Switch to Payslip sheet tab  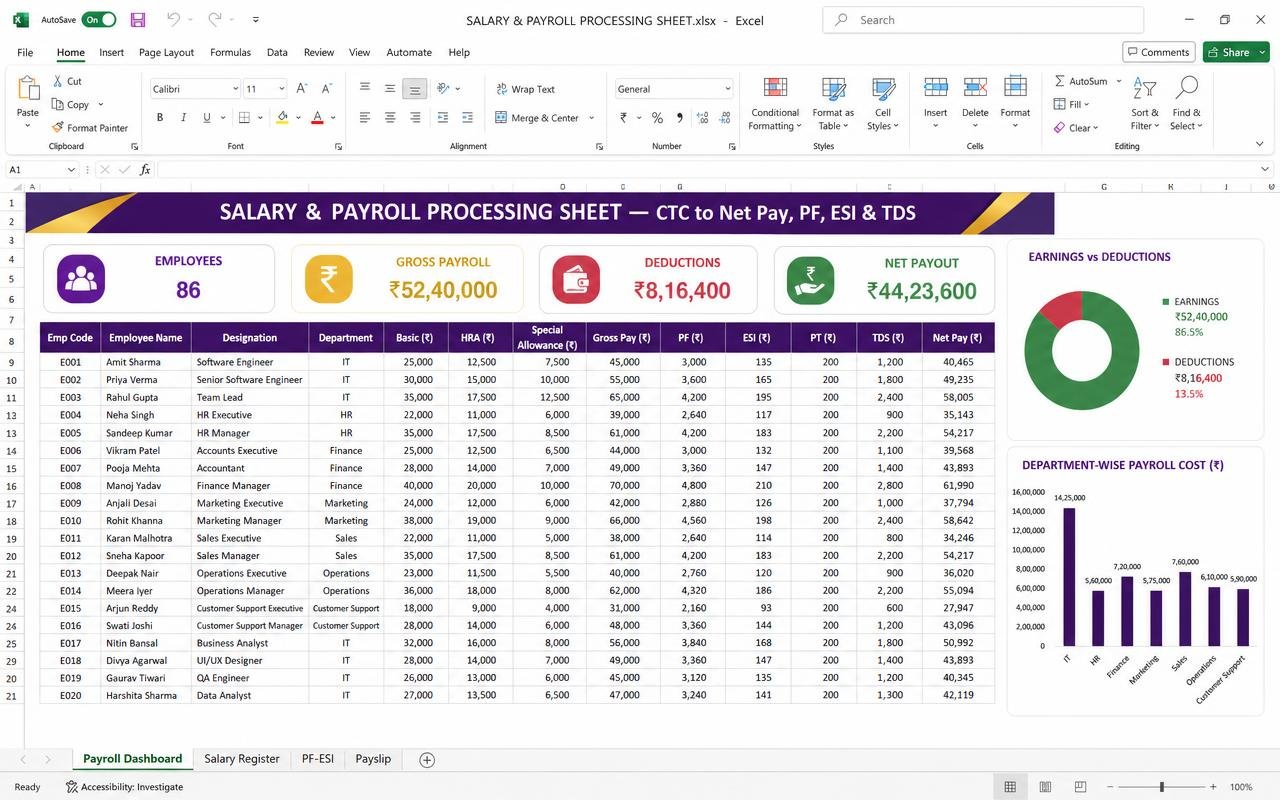pyautogui.click(x=373, y=759)
